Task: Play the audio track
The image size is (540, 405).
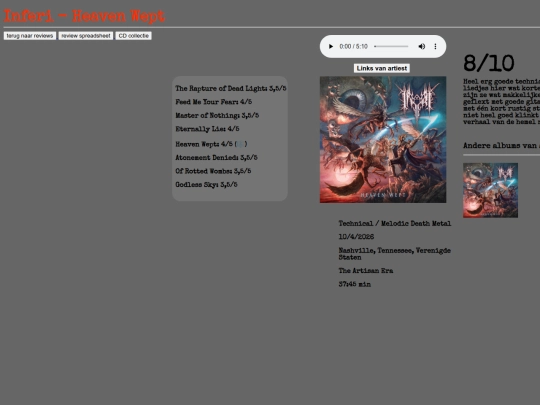Action: [331, 46]
